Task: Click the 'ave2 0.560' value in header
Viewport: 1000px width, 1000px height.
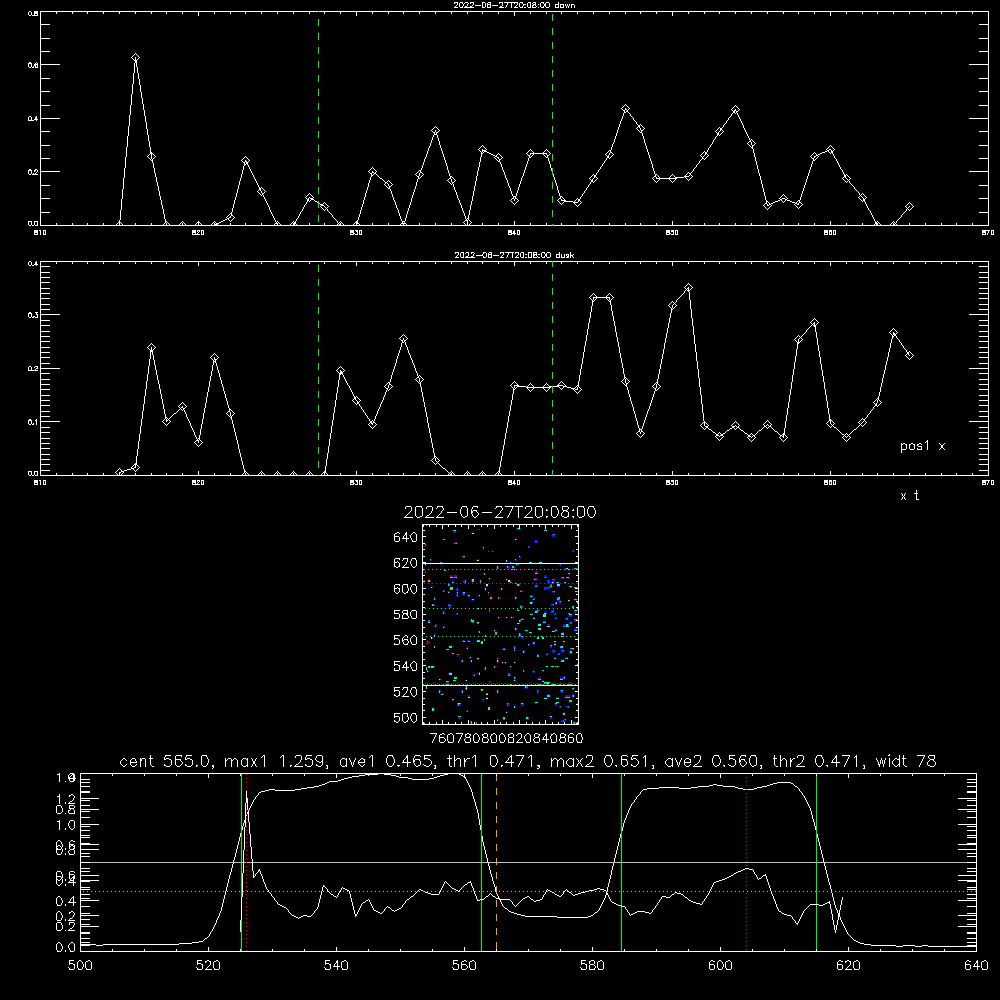Action: click(711, 761)
